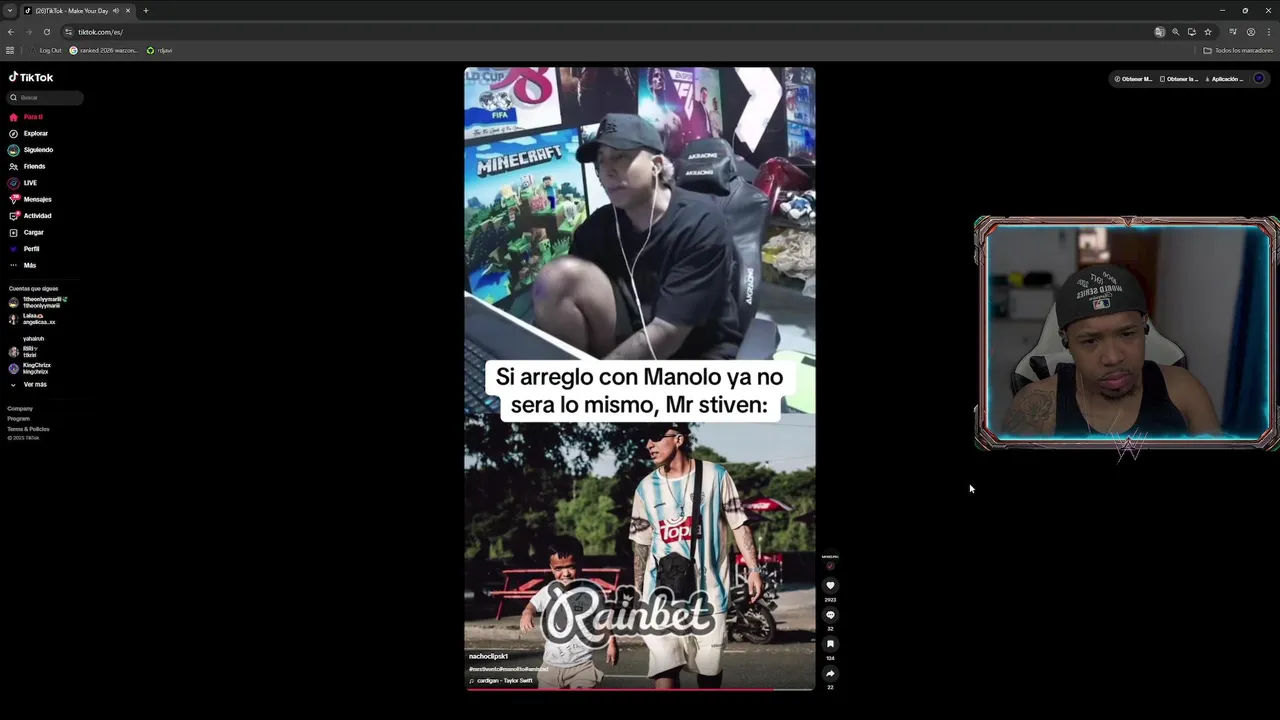Open Mensajes inbox
1280x720 pixels.
click(x=30, y=199)
